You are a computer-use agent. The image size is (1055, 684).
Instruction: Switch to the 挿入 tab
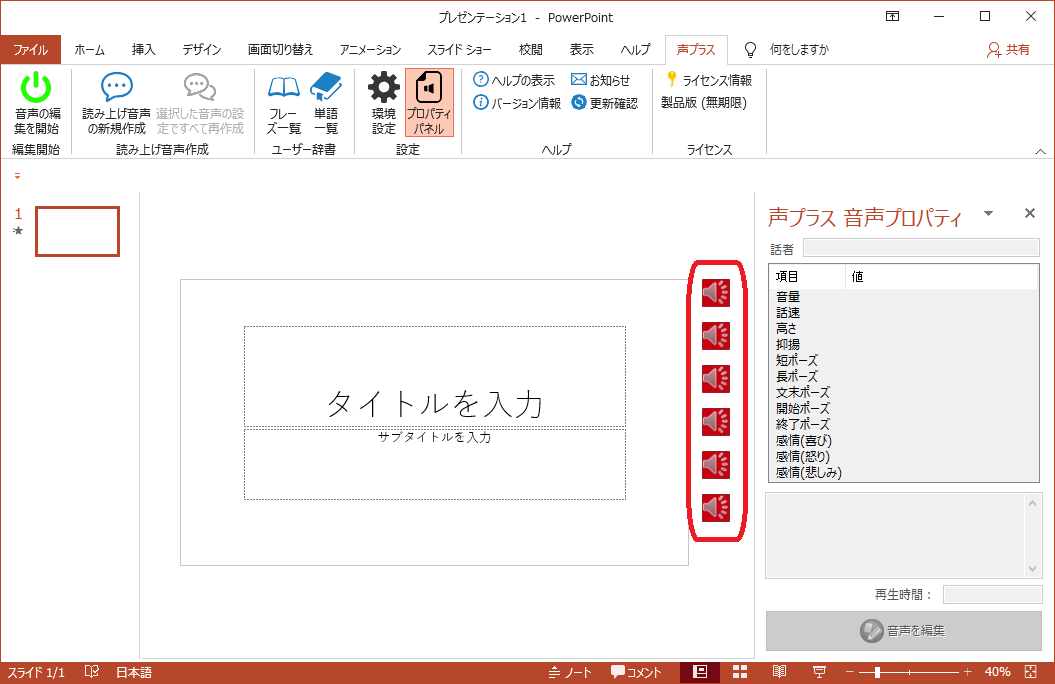point(143,50)
